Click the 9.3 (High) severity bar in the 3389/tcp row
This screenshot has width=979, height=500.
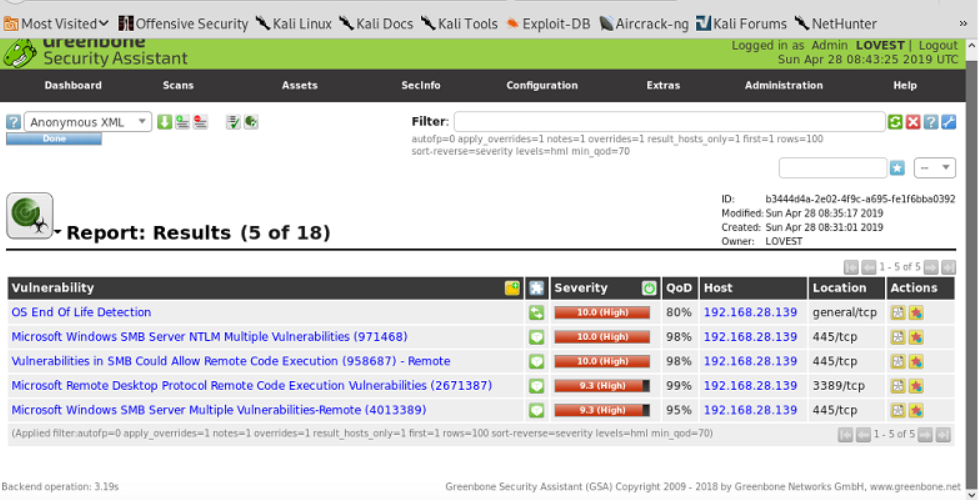click(602, 386)
